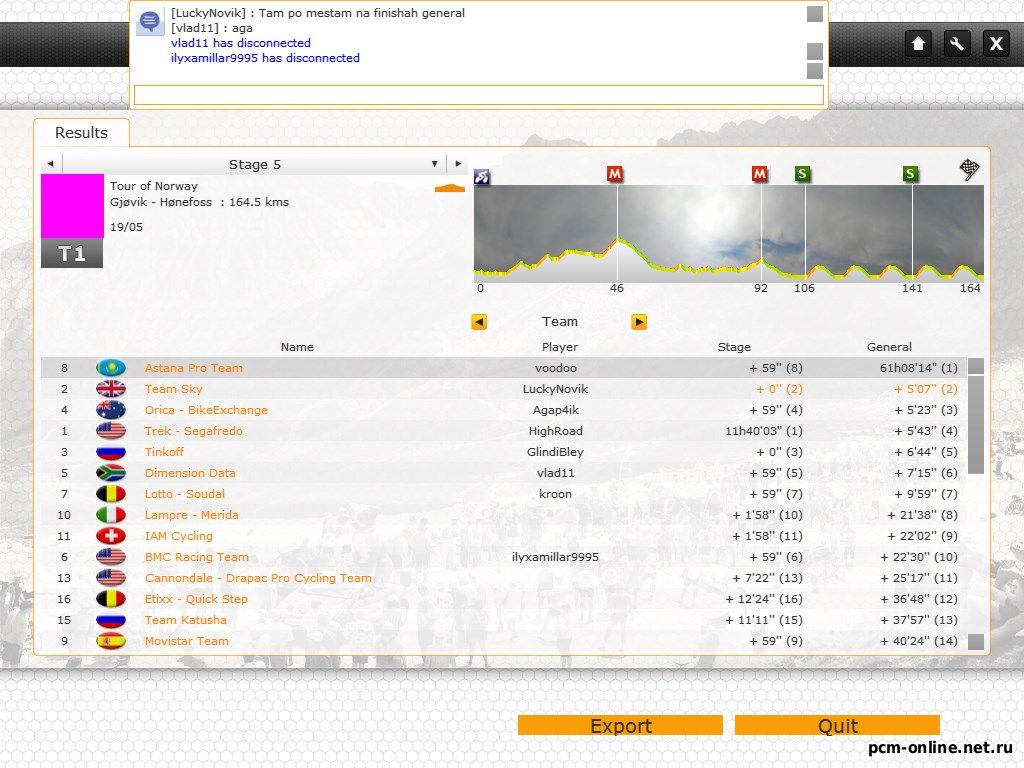This screenshot has width=1024, height=768.
Task: Click the Export button
Action: click(620, 726)
